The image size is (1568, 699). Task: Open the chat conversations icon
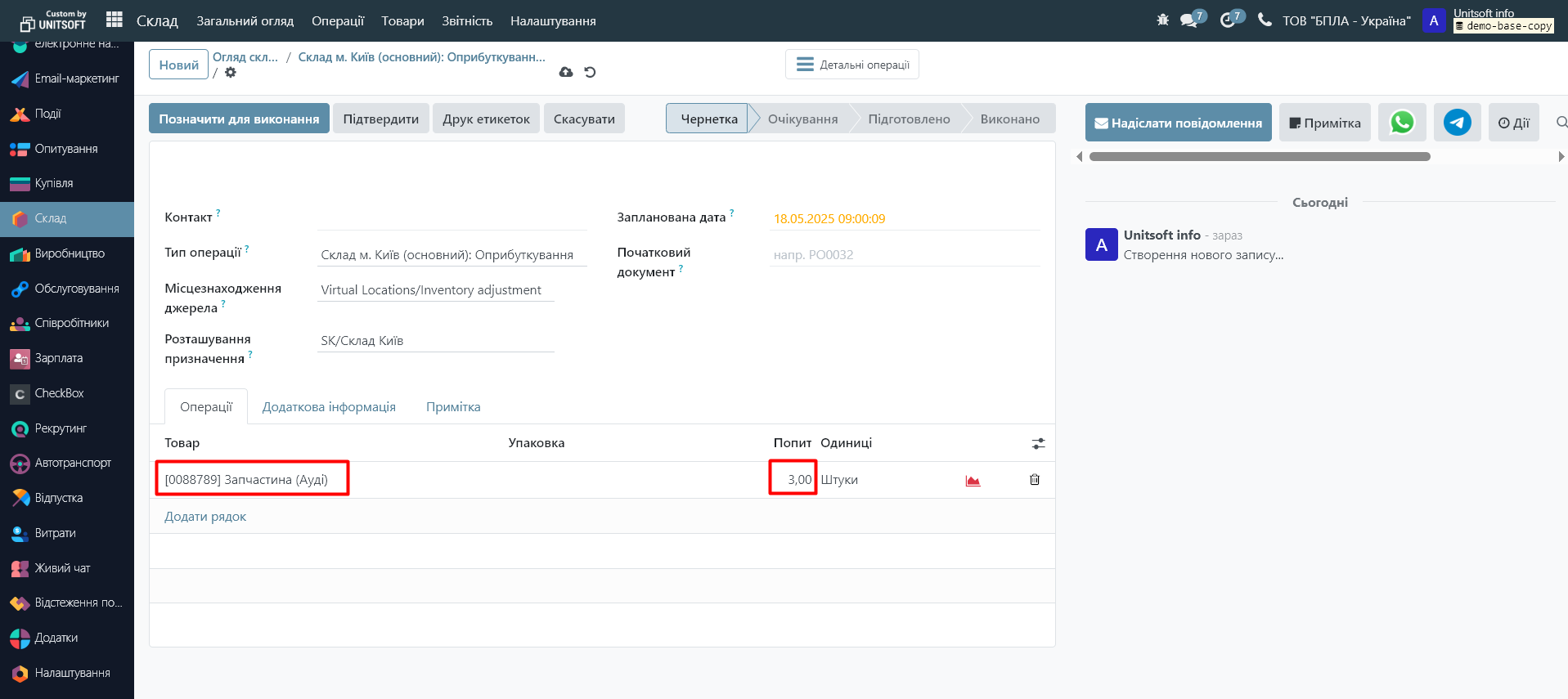1190,20
